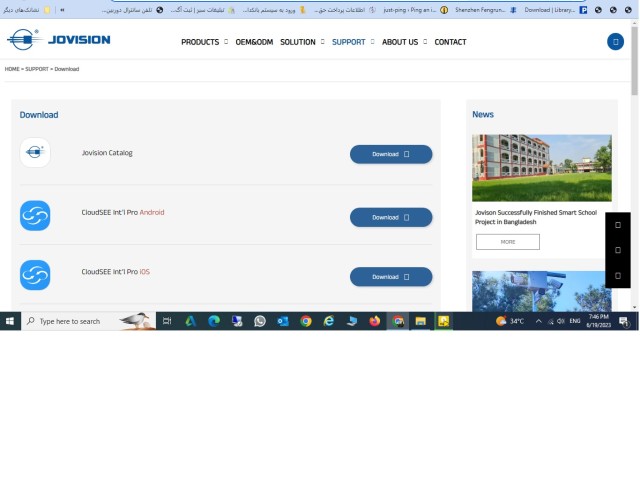
Task: Click the Jovision logo in header
Action: 58,40
